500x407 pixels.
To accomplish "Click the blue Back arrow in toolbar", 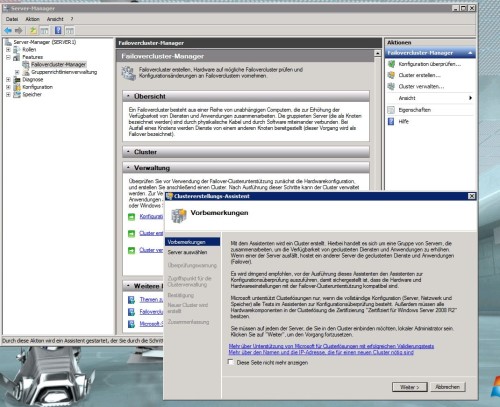I will tap(8, 31).
